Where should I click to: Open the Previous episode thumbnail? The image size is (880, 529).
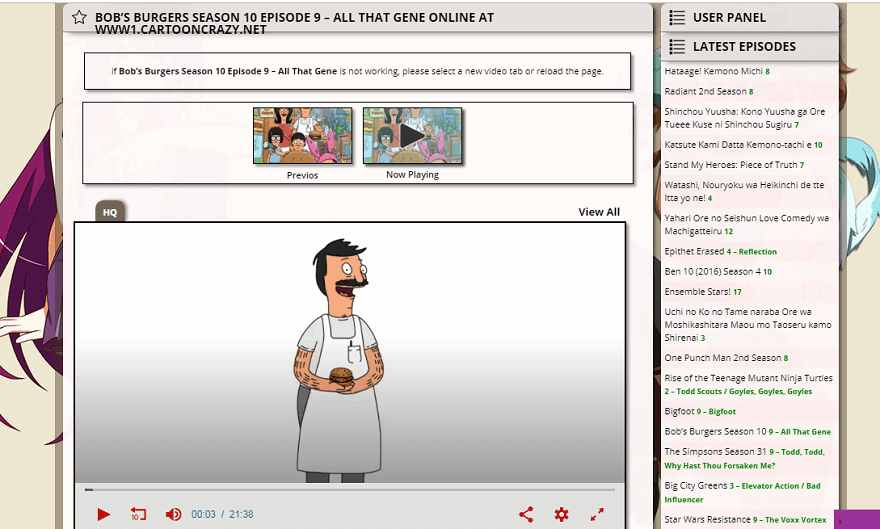[302, 136]
